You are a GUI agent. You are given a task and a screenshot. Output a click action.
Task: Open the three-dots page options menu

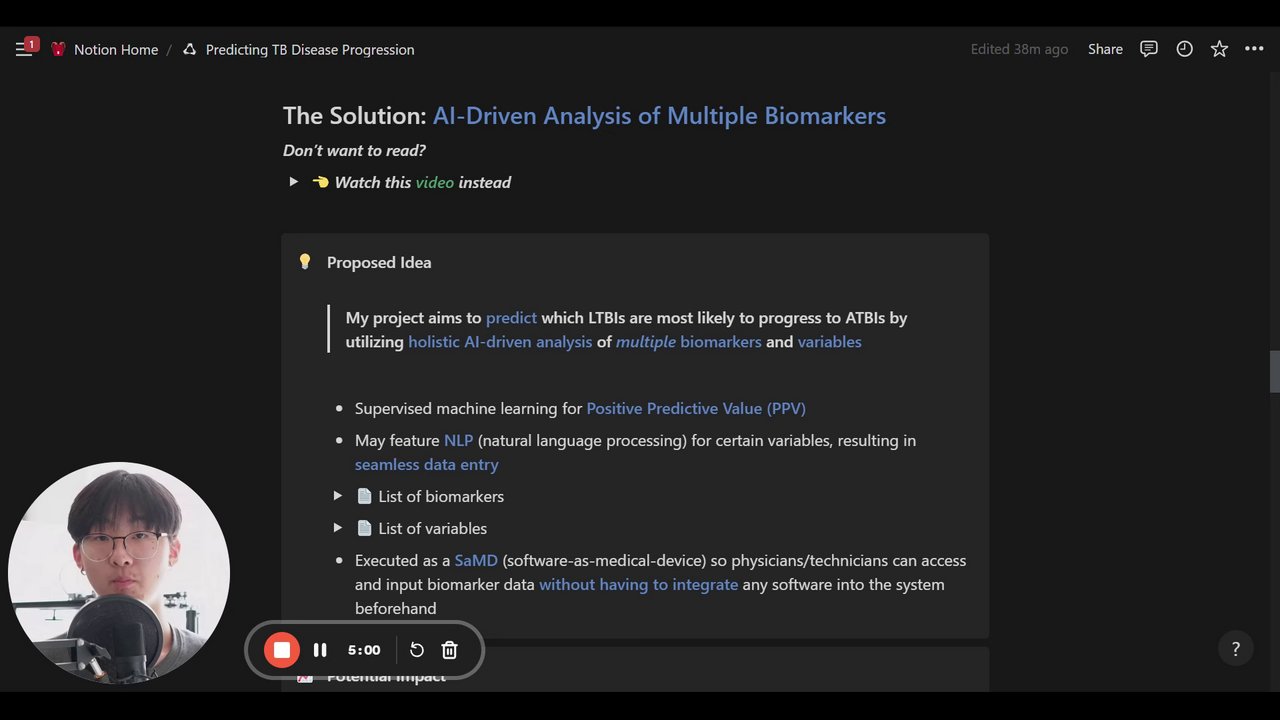click(x=1254, y=49)
